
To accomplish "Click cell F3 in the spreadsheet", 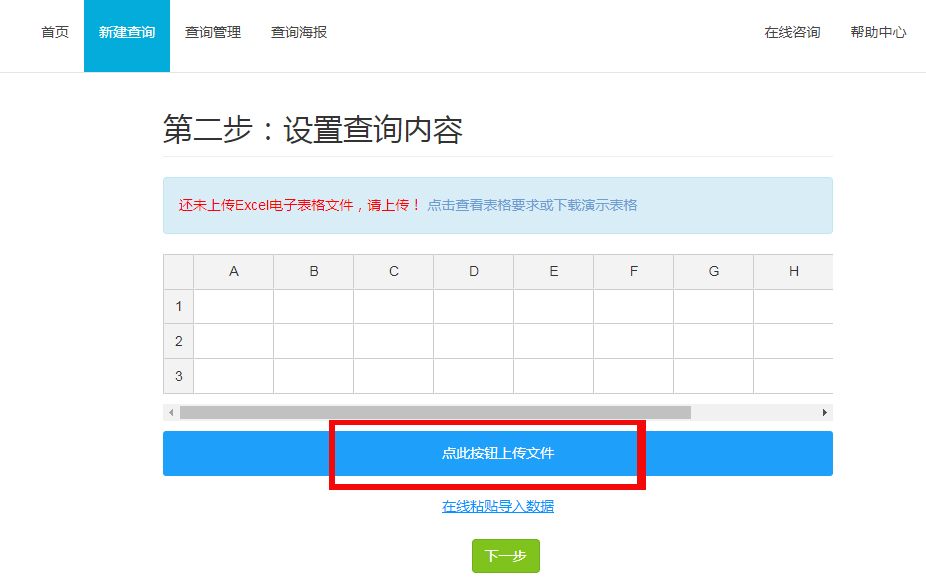I will tap(634, 376).
